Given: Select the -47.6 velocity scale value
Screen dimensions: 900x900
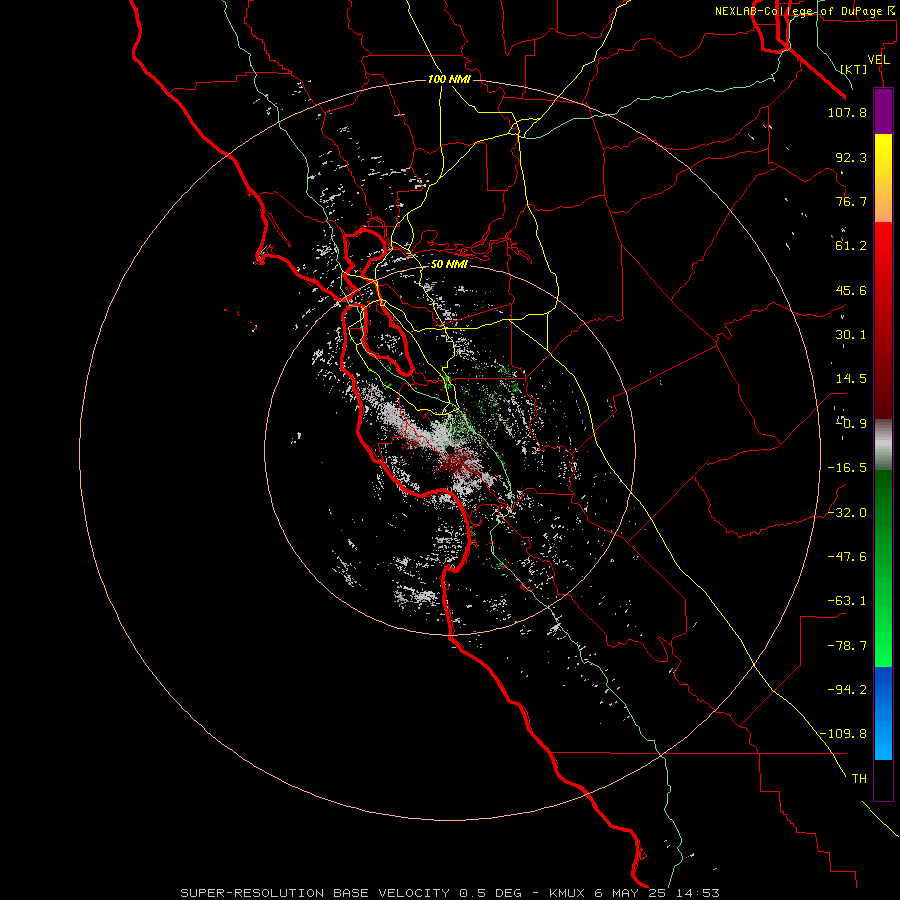Looking at the screenshot, I should (x=847, y=557).
